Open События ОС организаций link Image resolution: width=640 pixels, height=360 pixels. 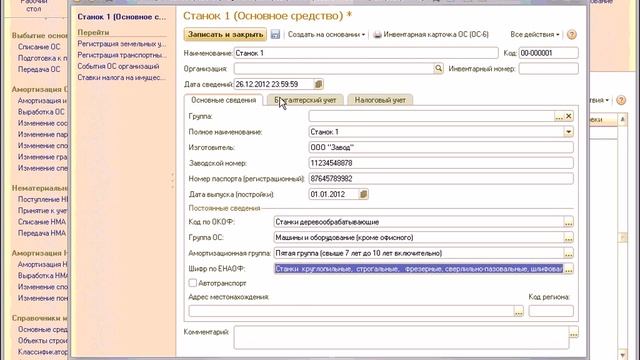[x=118, y=66]
